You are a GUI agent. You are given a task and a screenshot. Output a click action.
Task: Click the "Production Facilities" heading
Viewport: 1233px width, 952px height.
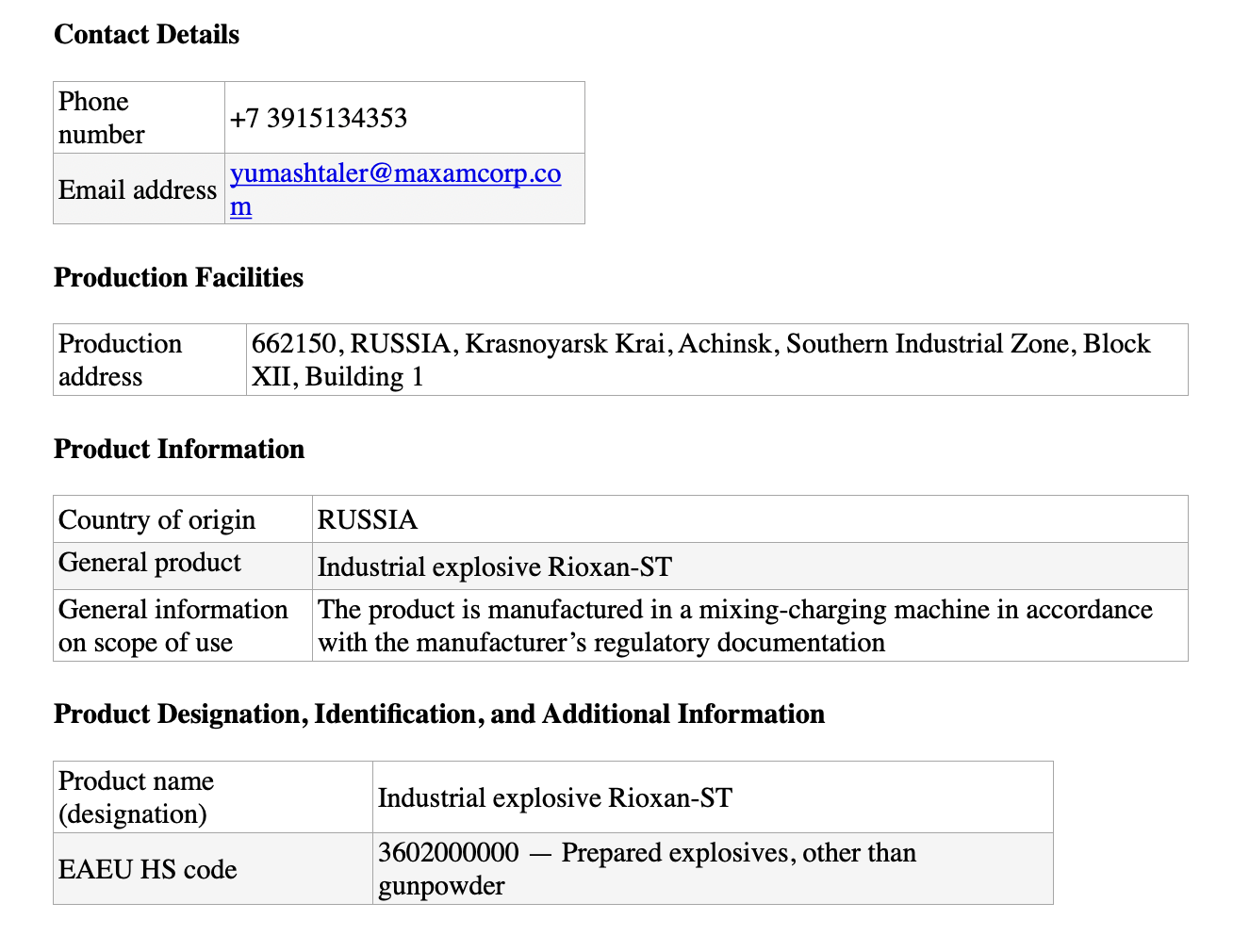[x=179, y=278]
